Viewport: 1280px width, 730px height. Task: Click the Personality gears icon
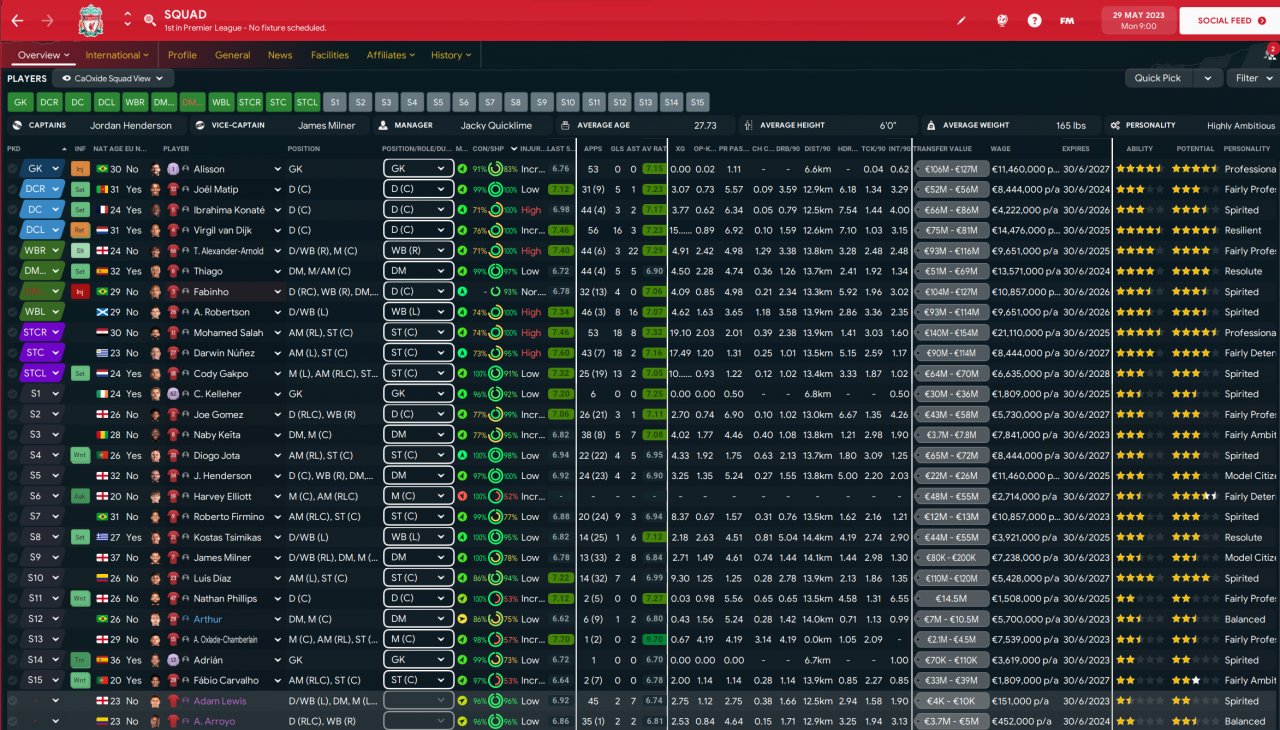point(1114,126)
